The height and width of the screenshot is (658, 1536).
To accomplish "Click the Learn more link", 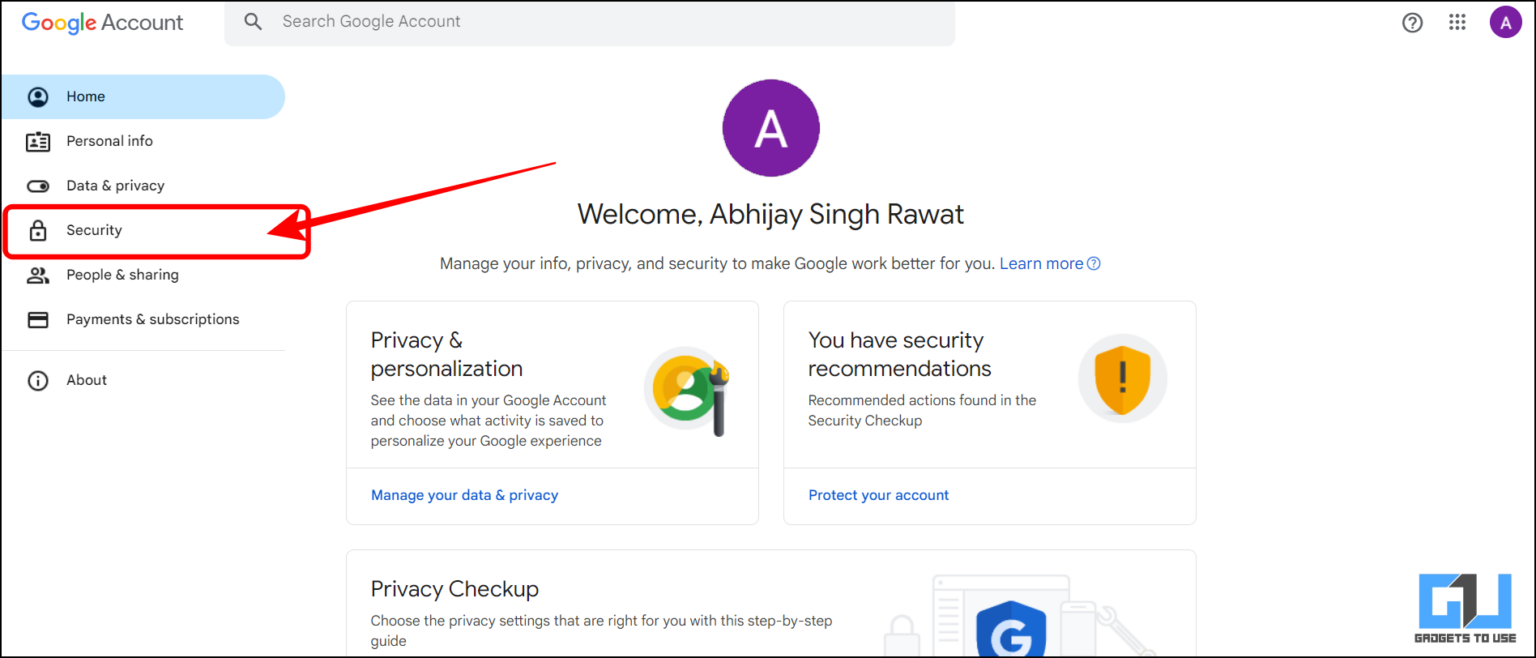I will click(1041, 263).
